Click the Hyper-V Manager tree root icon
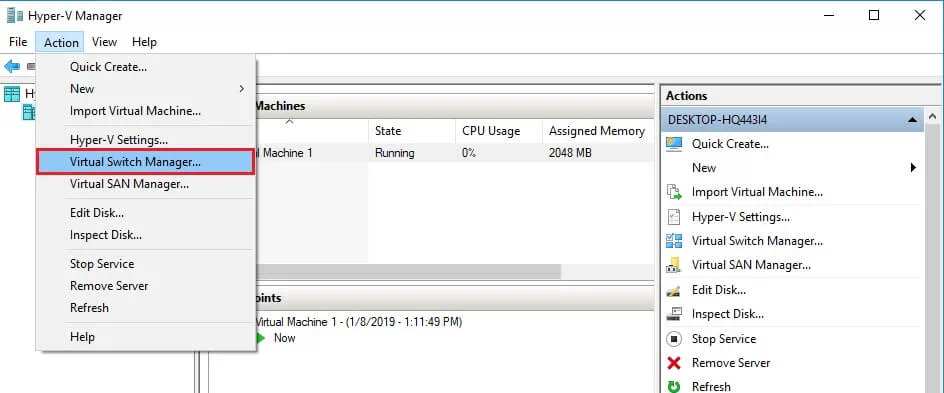 tap(11, 94)
